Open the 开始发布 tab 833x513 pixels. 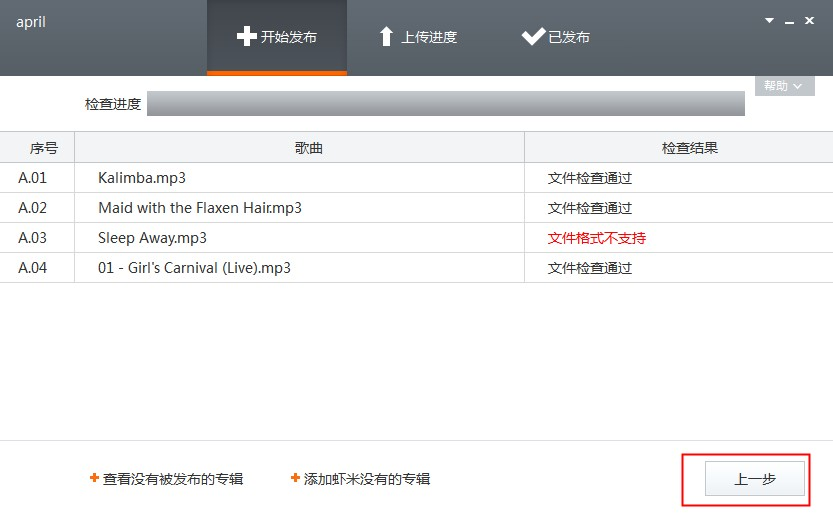pos(277,37)
